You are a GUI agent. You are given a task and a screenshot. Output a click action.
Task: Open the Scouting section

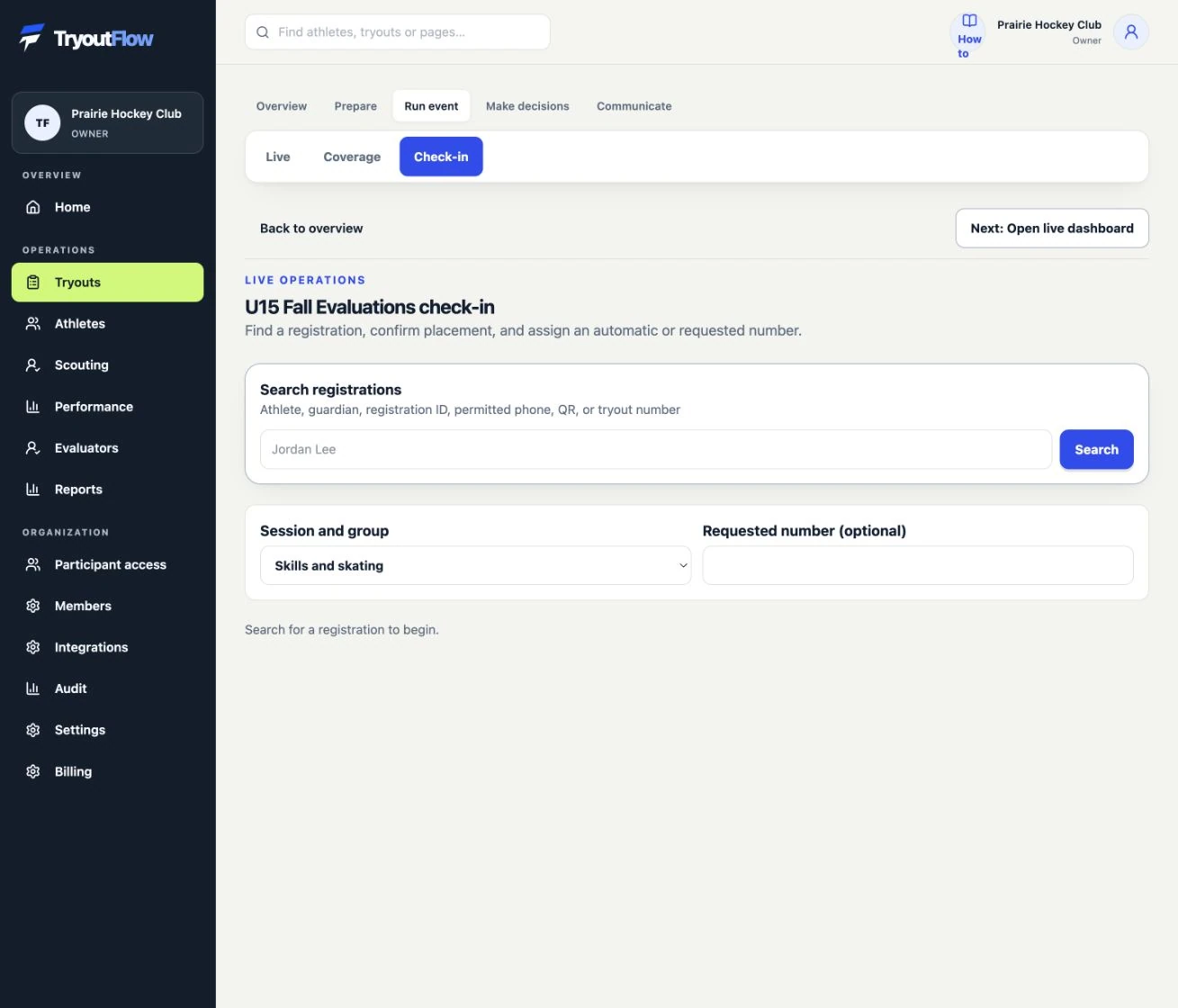tap(108, 365)
